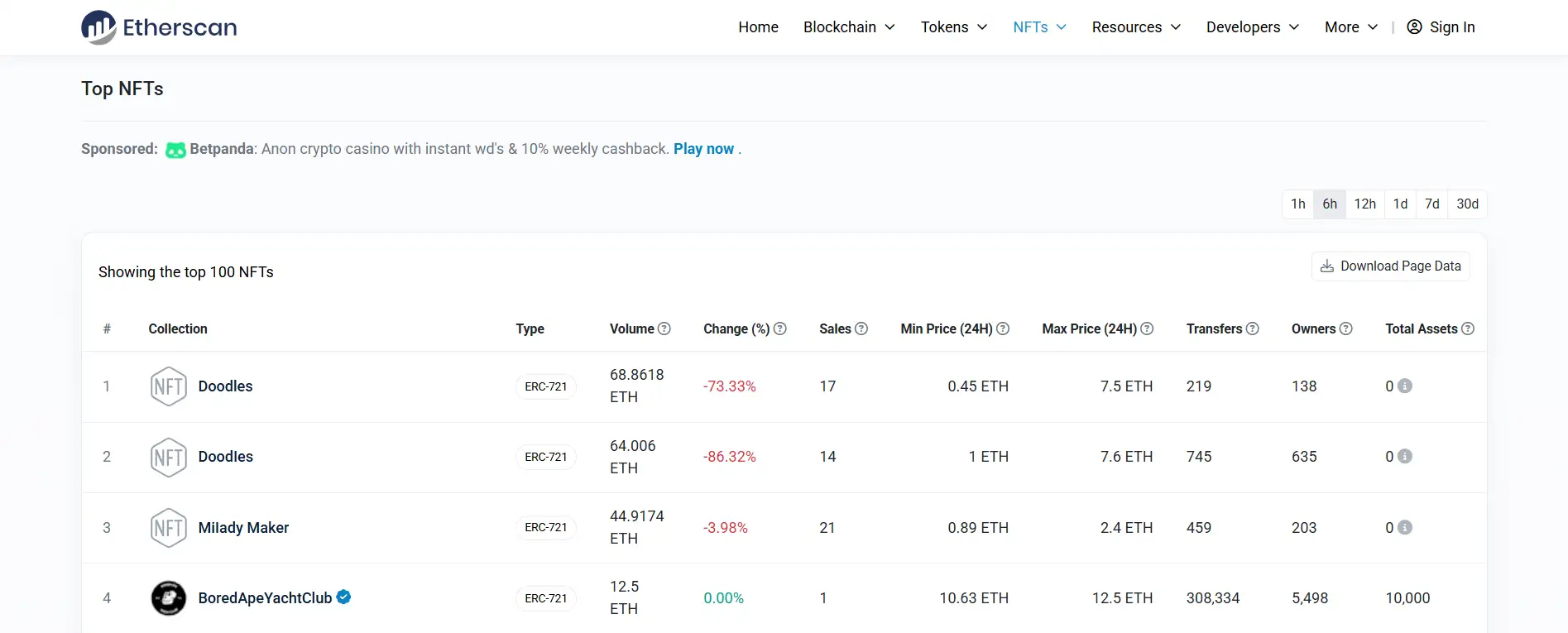The height and width of the screenshot is (633, 1568).
Task: Click the Total Assets help icon
Action: click(x=1468, y=328)
